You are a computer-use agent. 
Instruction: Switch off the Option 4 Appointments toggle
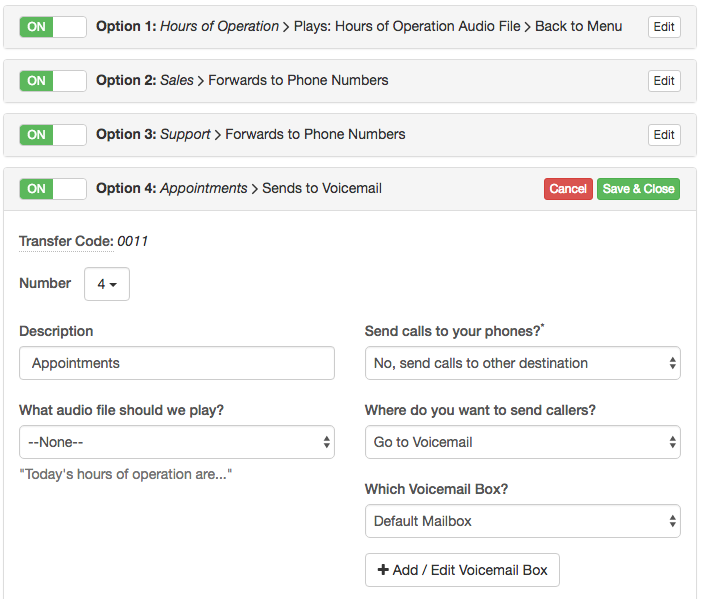click(x=53, y=189)
